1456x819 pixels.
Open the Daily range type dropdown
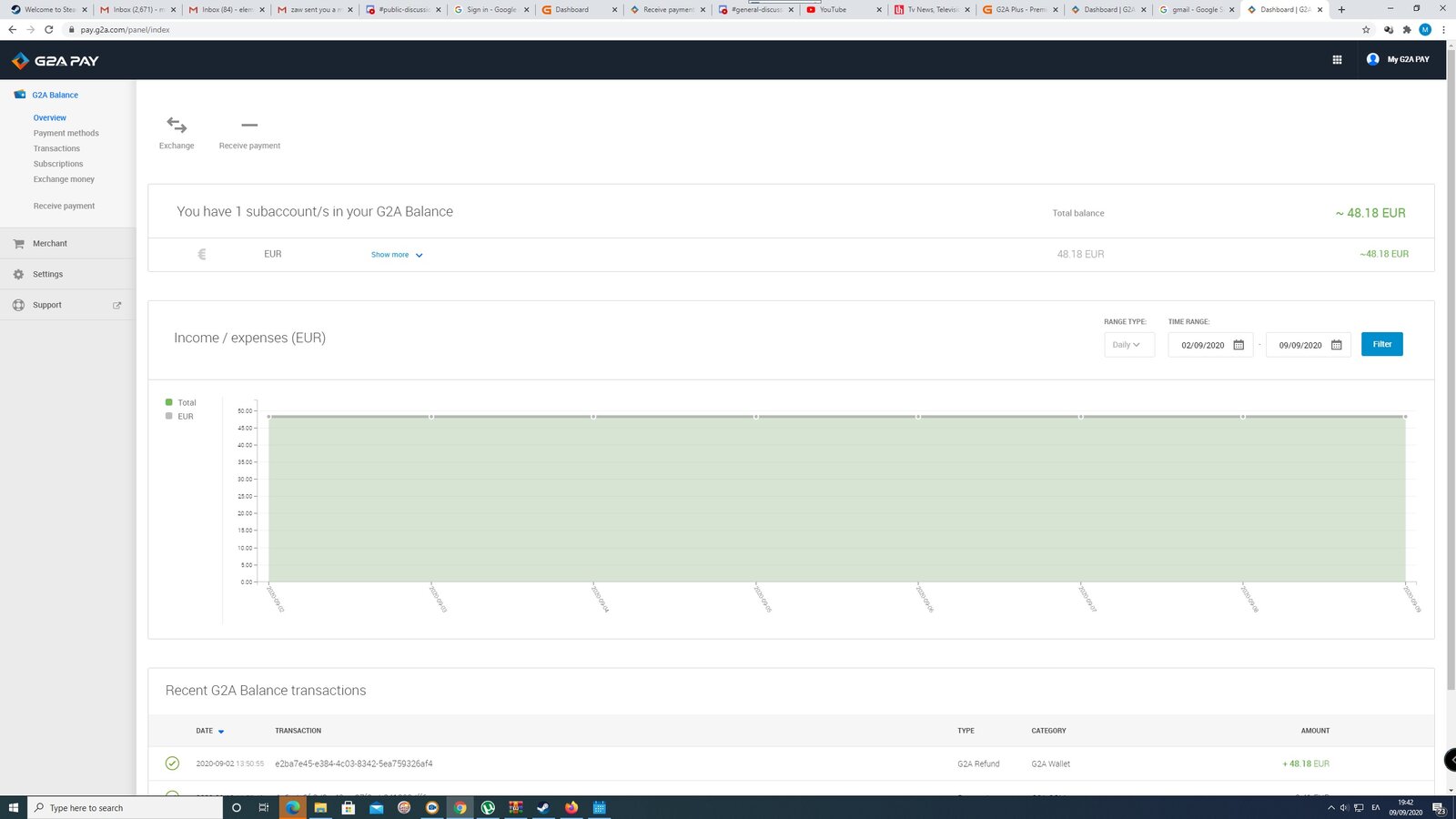[x=1128, y=345]
